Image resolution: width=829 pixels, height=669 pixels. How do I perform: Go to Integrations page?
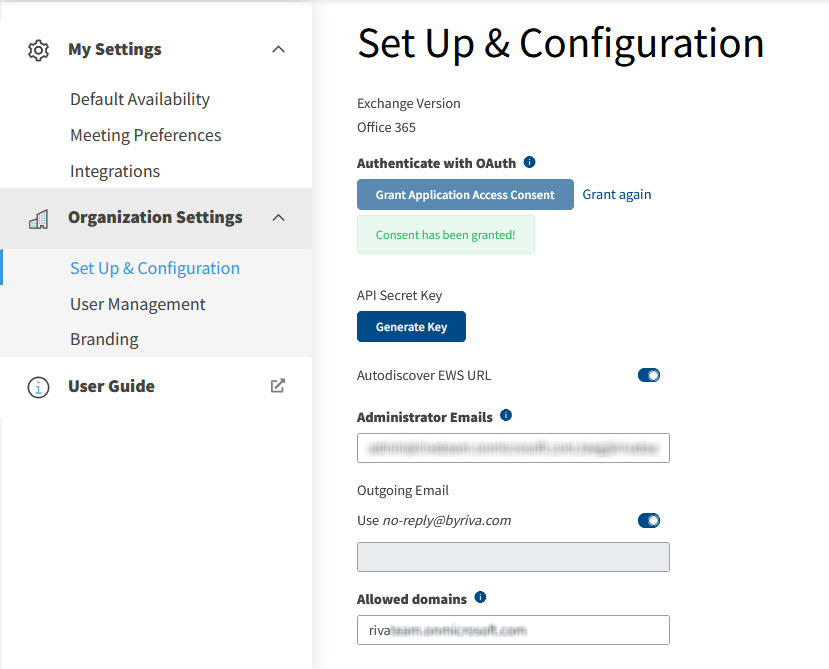[x=115, y=171]
